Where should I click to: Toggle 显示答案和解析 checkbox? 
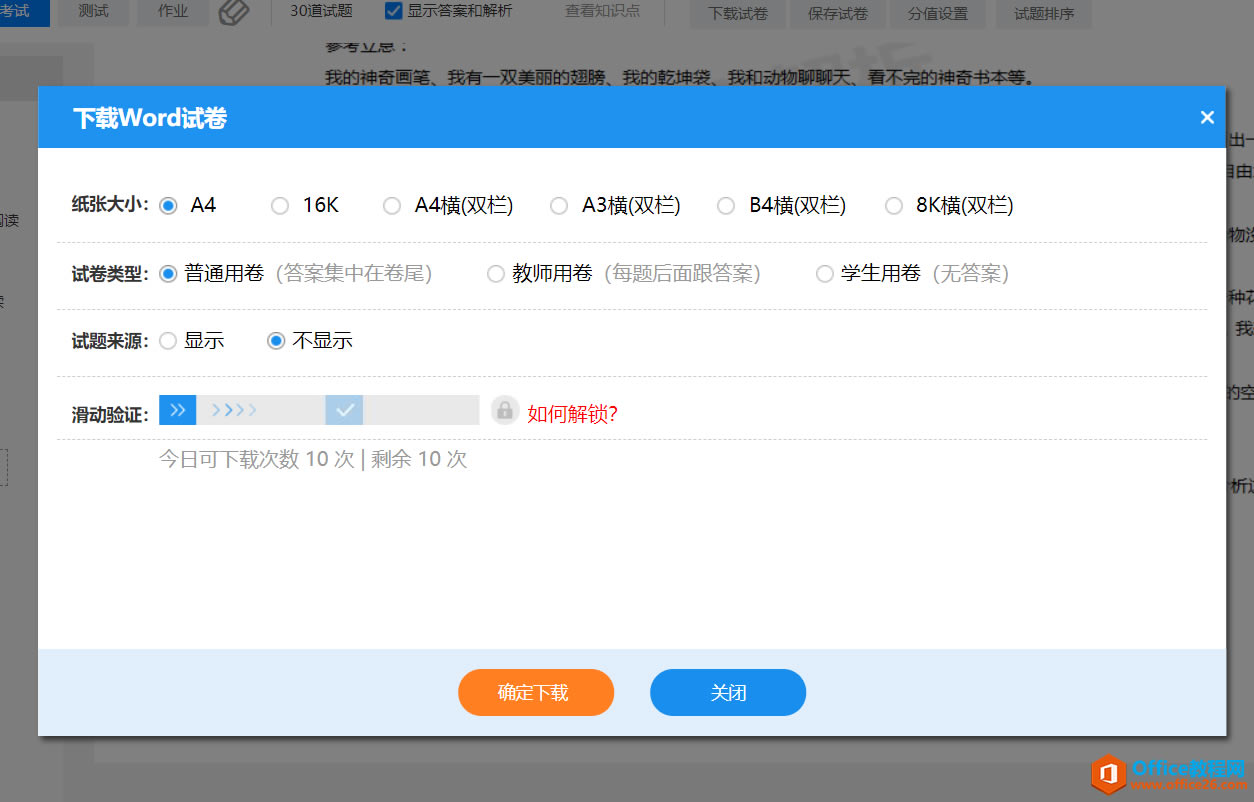pos(394,12)
